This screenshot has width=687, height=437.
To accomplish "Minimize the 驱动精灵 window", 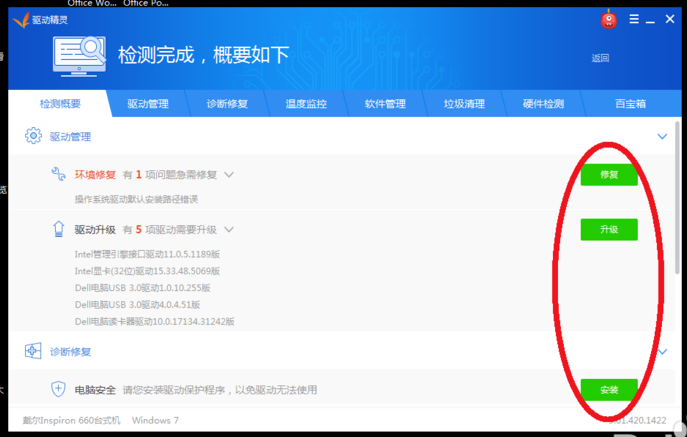I will (650, 20).
